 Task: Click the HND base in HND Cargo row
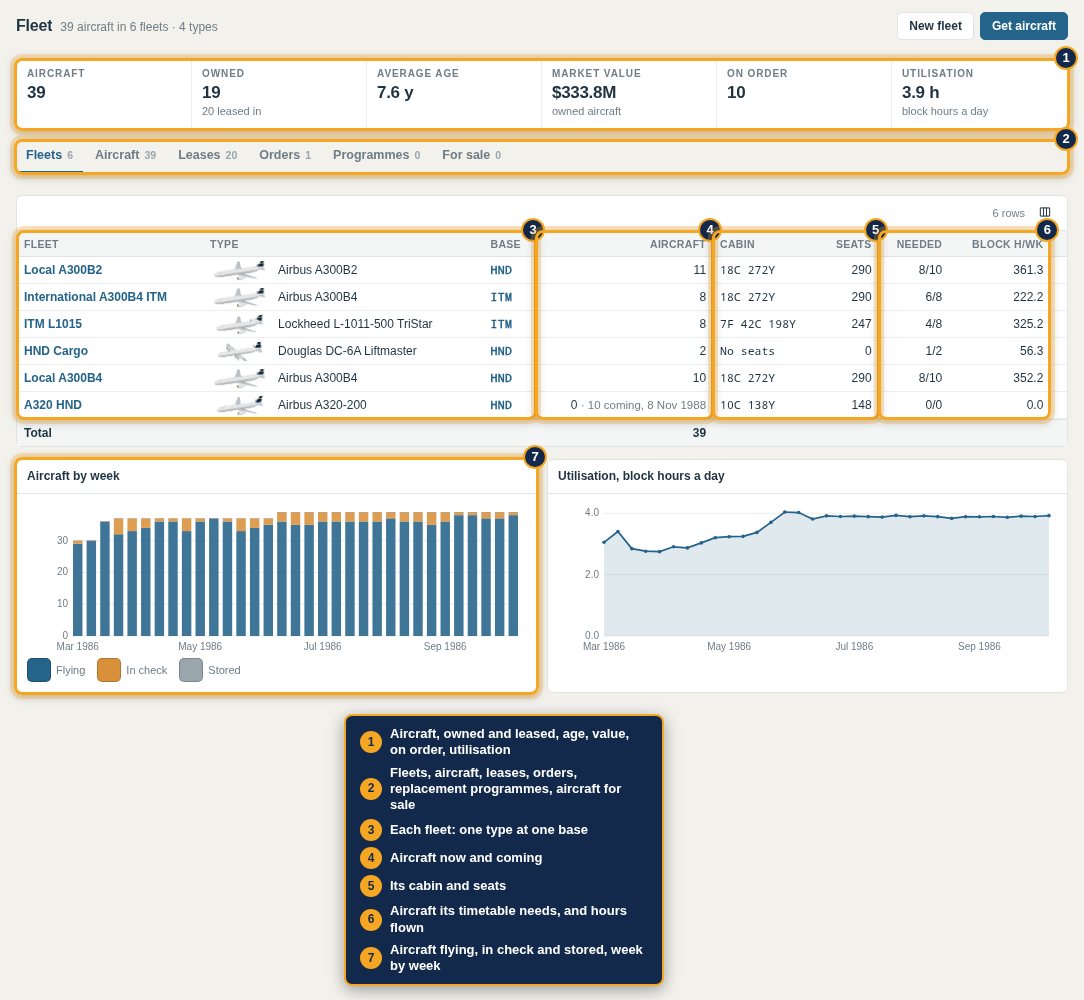click(501, 351)
